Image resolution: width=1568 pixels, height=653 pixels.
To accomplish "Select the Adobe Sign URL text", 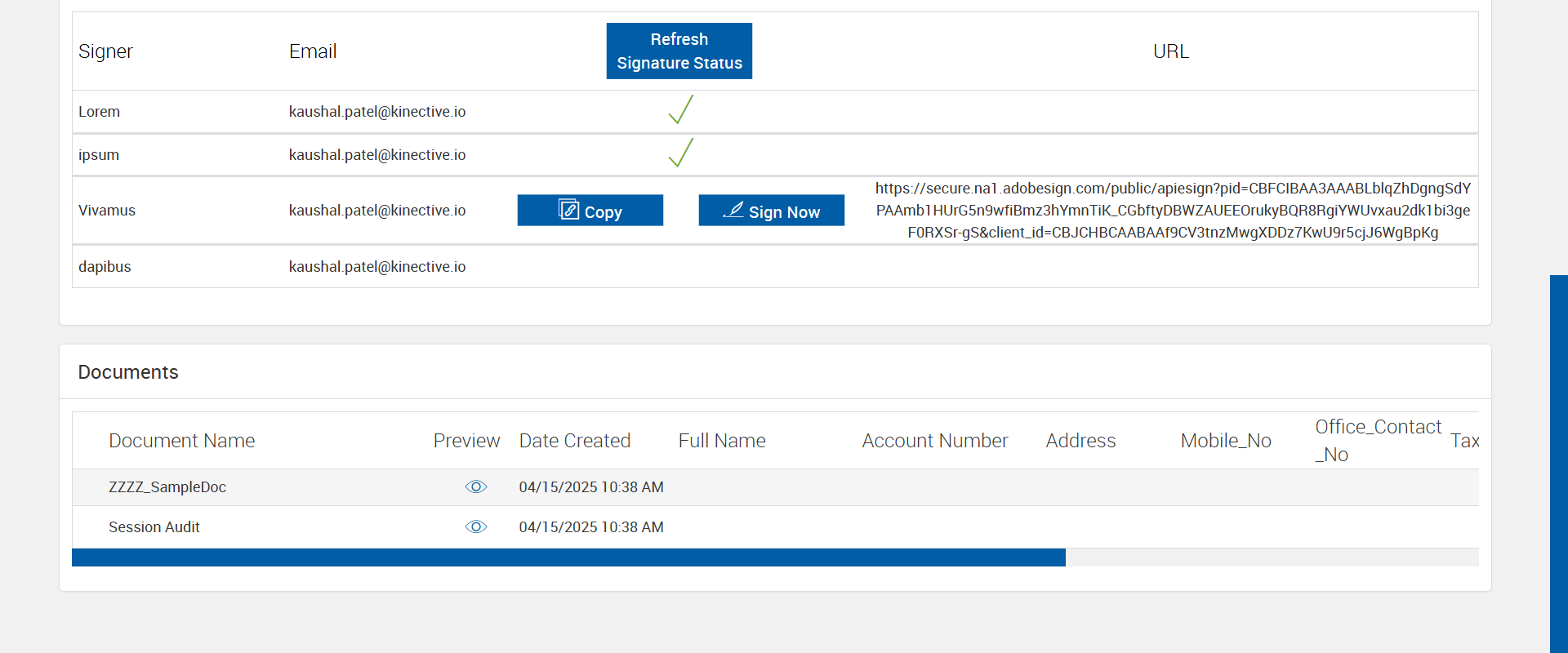I will (x=1173, y=211).
